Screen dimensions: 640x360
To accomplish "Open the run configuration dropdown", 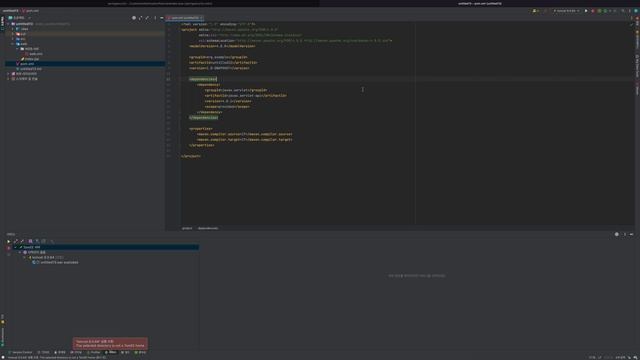I will click(x=566, y=11).
